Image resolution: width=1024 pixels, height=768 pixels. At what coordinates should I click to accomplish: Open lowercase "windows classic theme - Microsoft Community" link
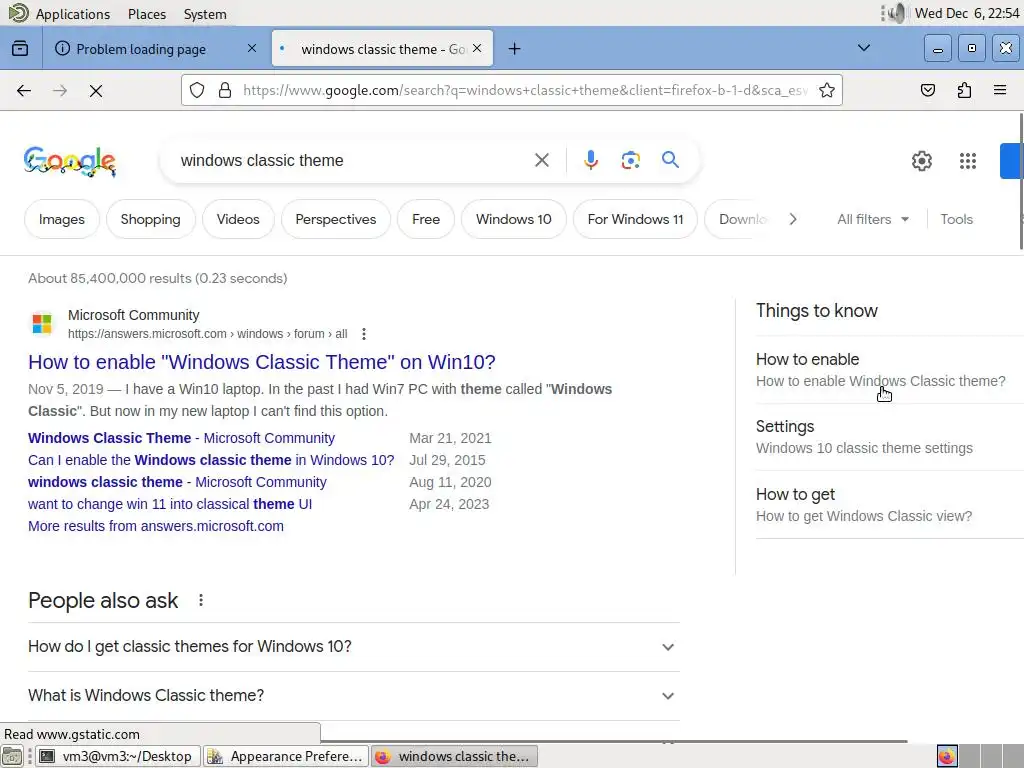click(177, 482)
